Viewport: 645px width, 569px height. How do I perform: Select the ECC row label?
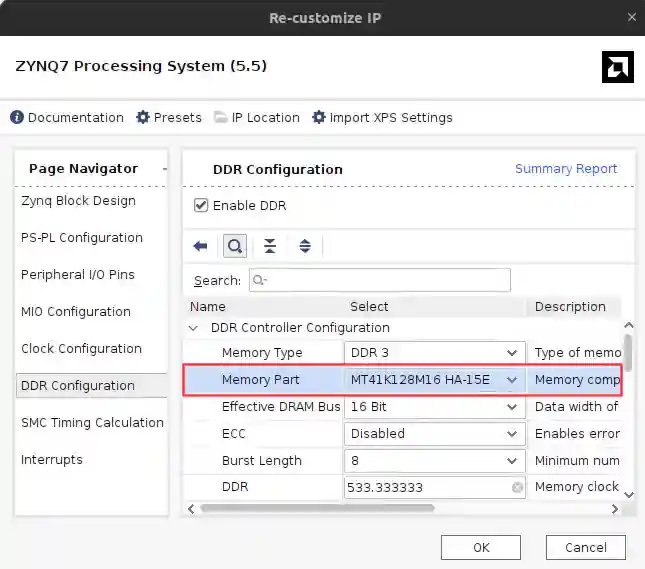click(233, 434)
